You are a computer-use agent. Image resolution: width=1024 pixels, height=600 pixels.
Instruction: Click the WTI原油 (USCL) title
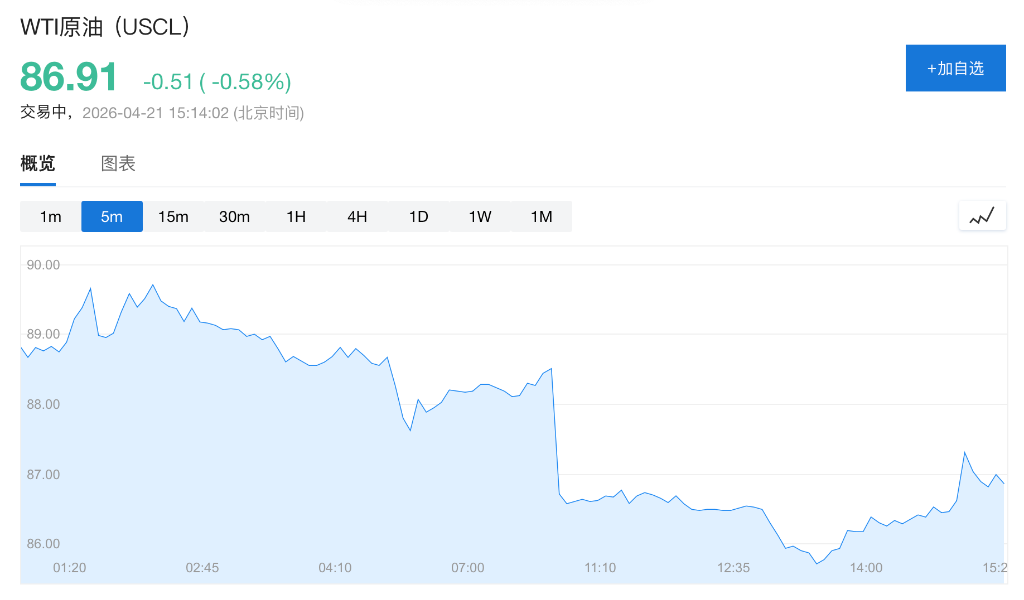[105, 27]
